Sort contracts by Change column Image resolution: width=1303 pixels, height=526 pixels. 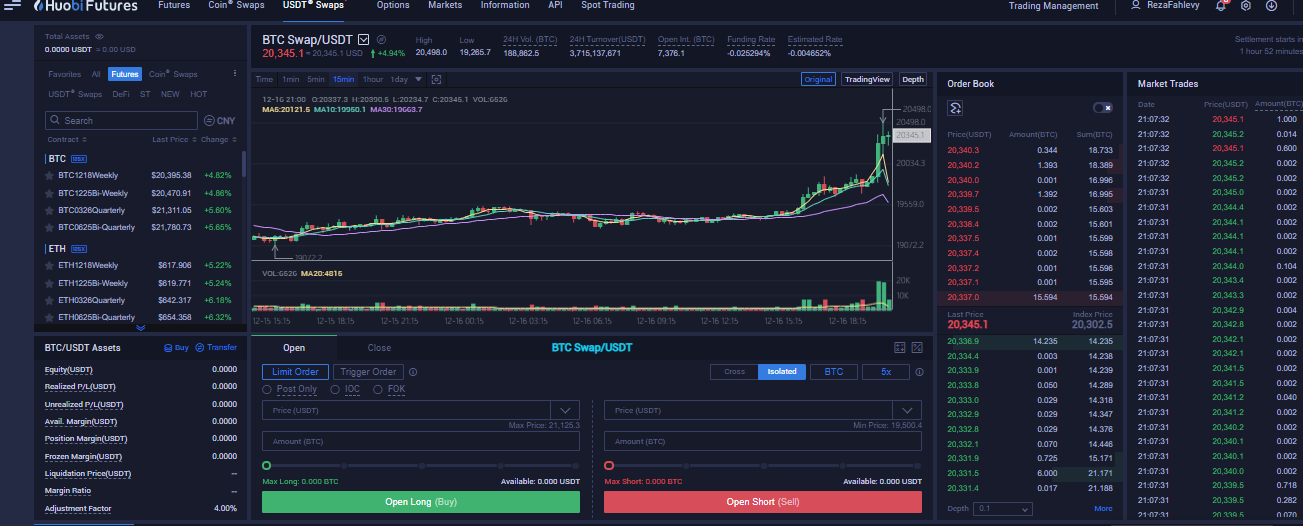click(217, 140)
